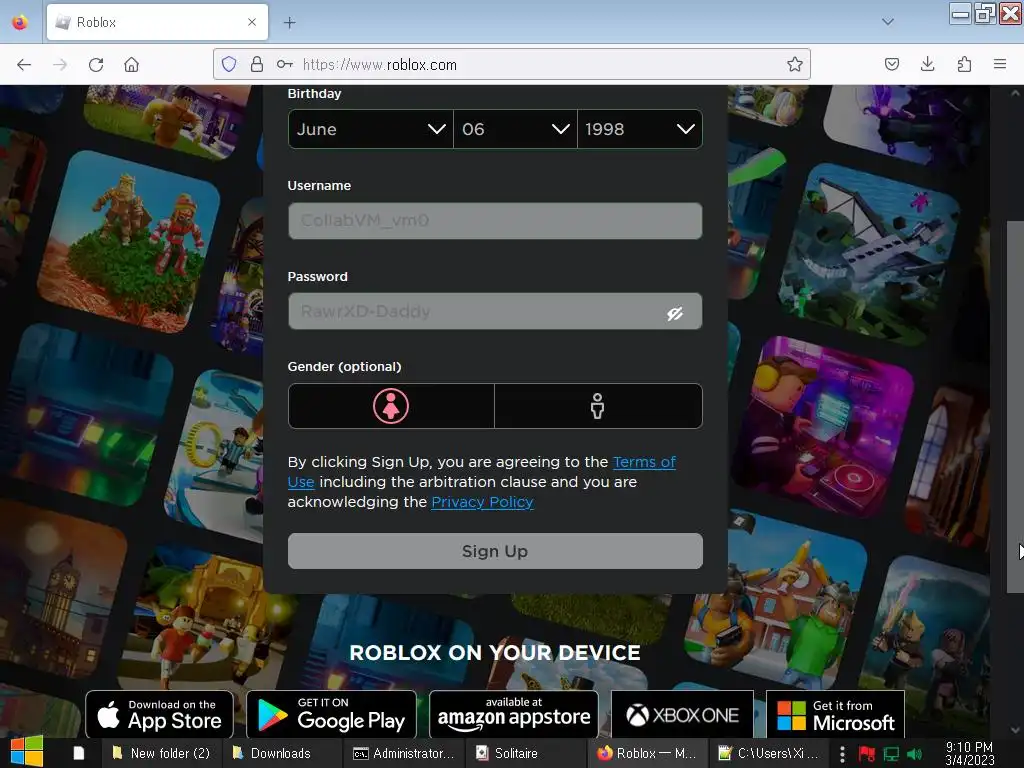Focus the Username field
Screen dimensions: 1024x768
[x=495, y=221]
